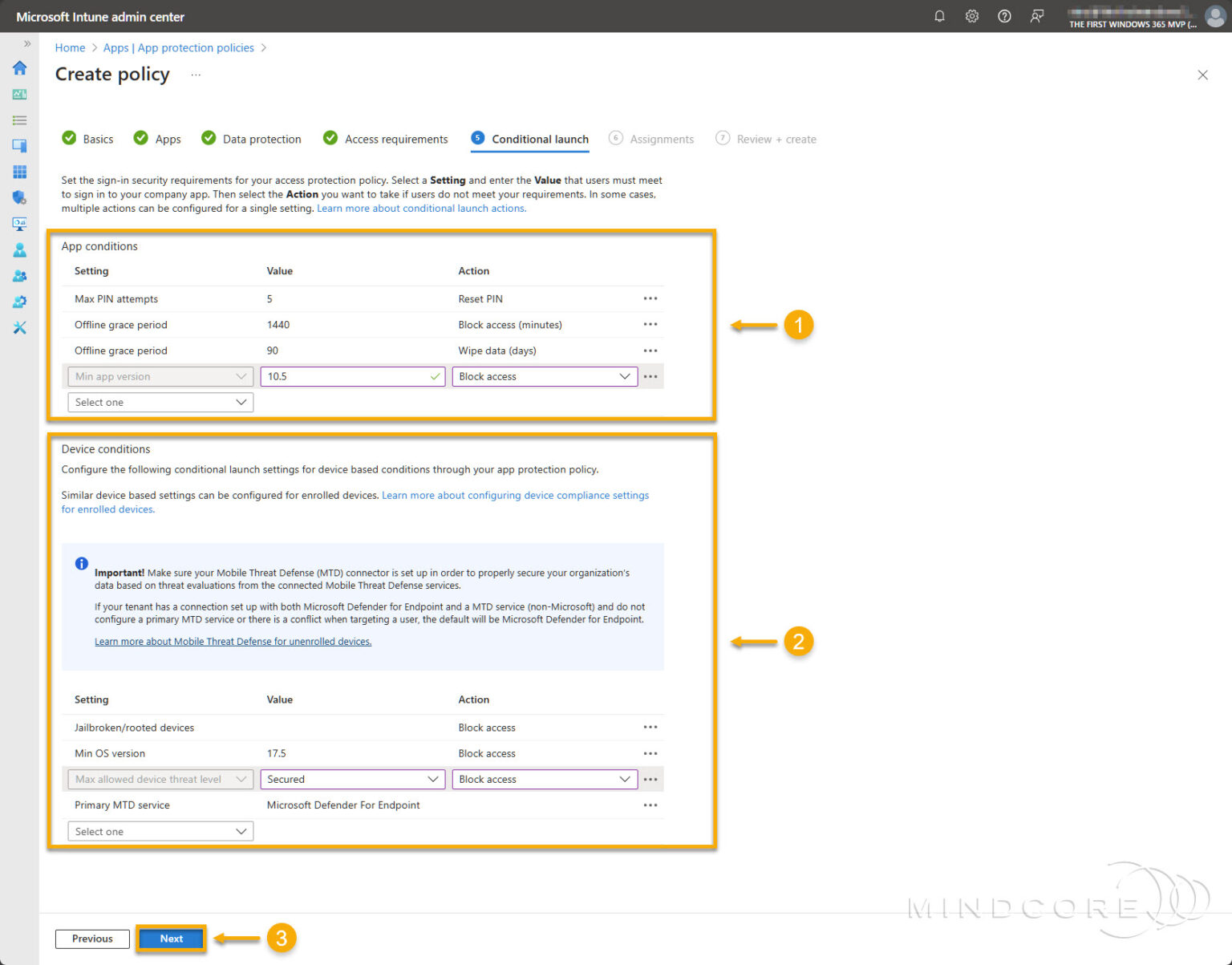Open the Select one dropdown under App conditions
This screenshot has height=965, width=1232.
[160, 402]
